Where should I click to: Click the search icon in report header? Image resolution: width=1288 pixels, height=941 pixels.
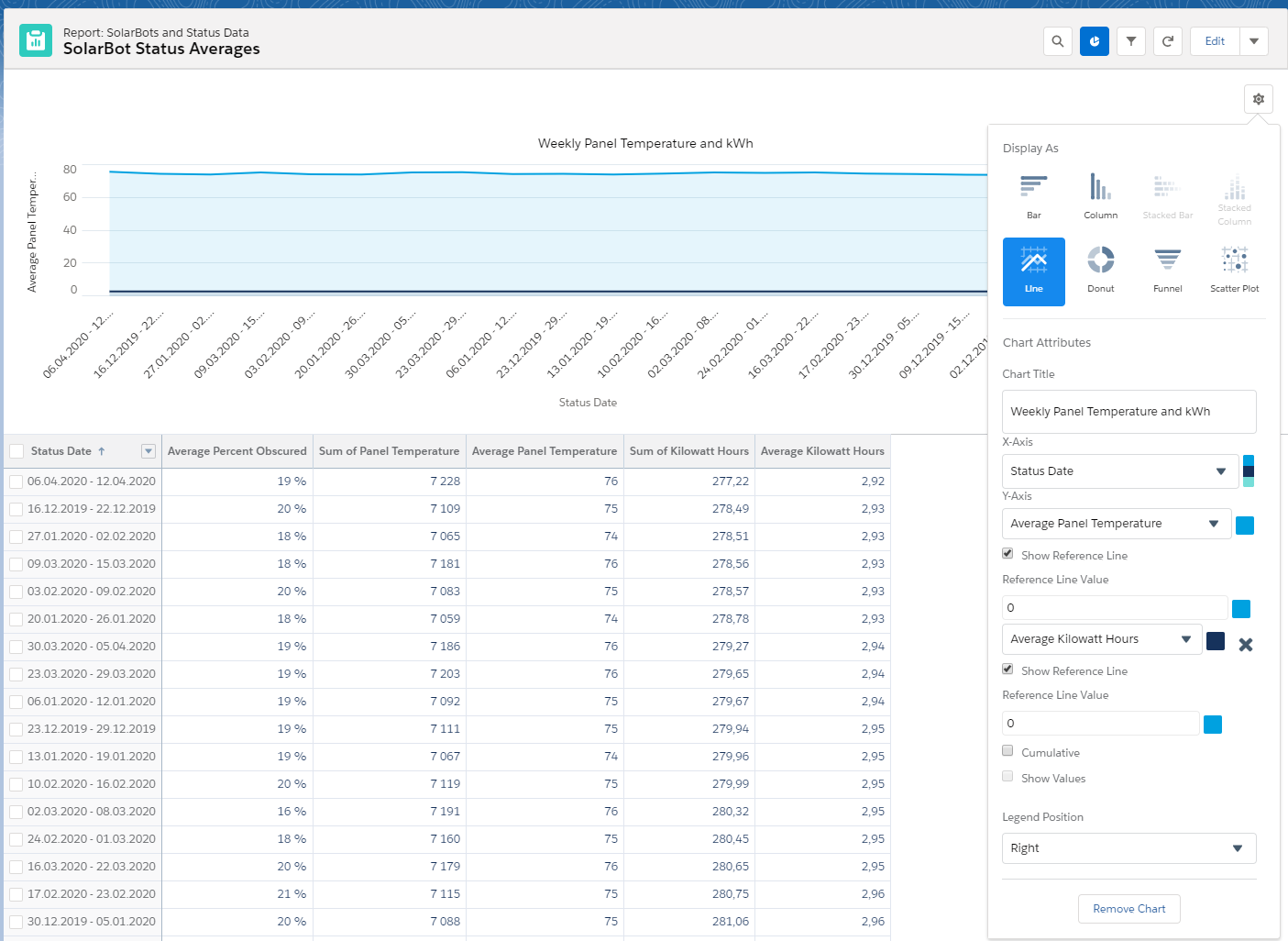click(x=1057, y=41)
